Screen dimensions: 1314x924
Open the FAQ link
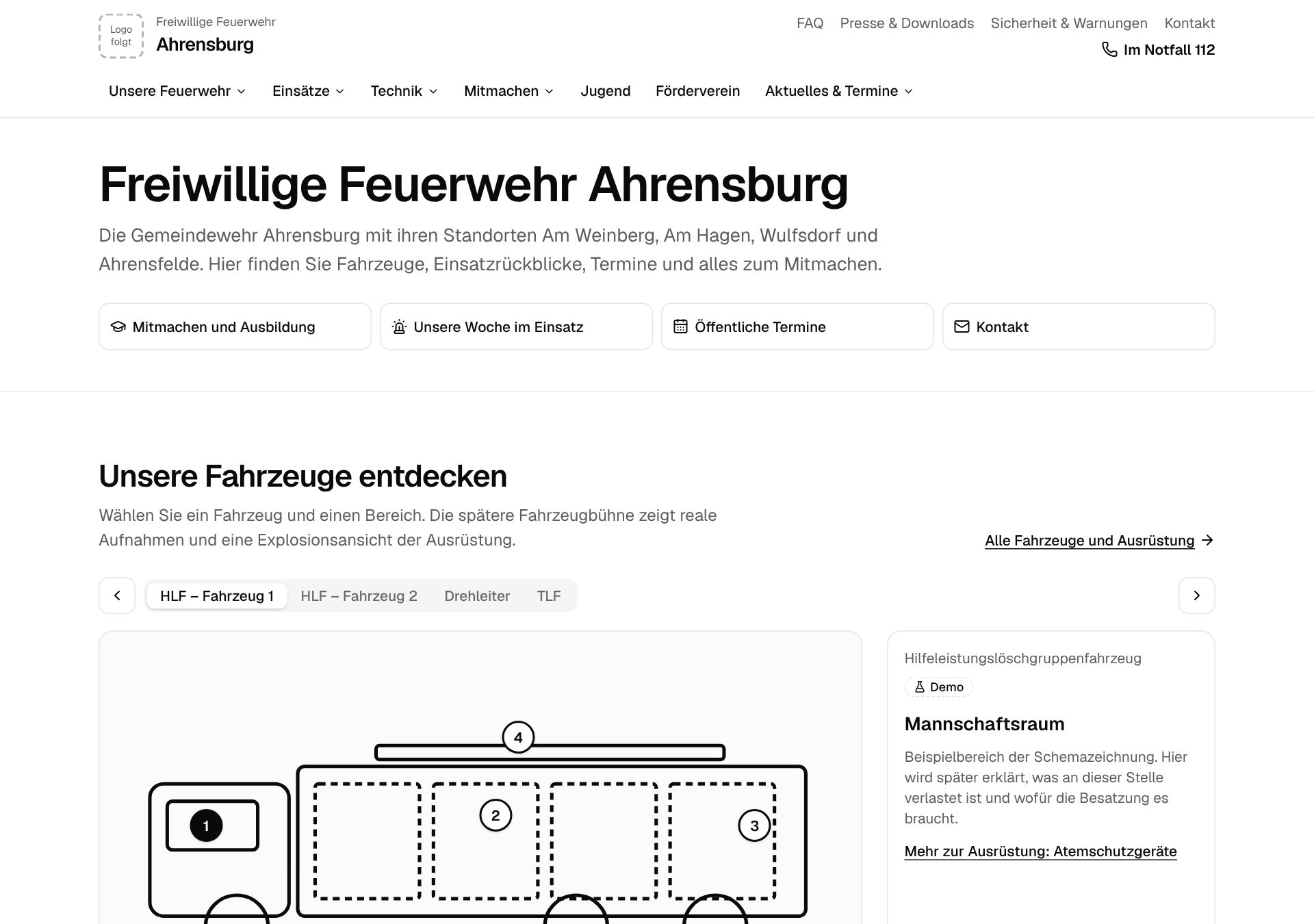point(810,23)
